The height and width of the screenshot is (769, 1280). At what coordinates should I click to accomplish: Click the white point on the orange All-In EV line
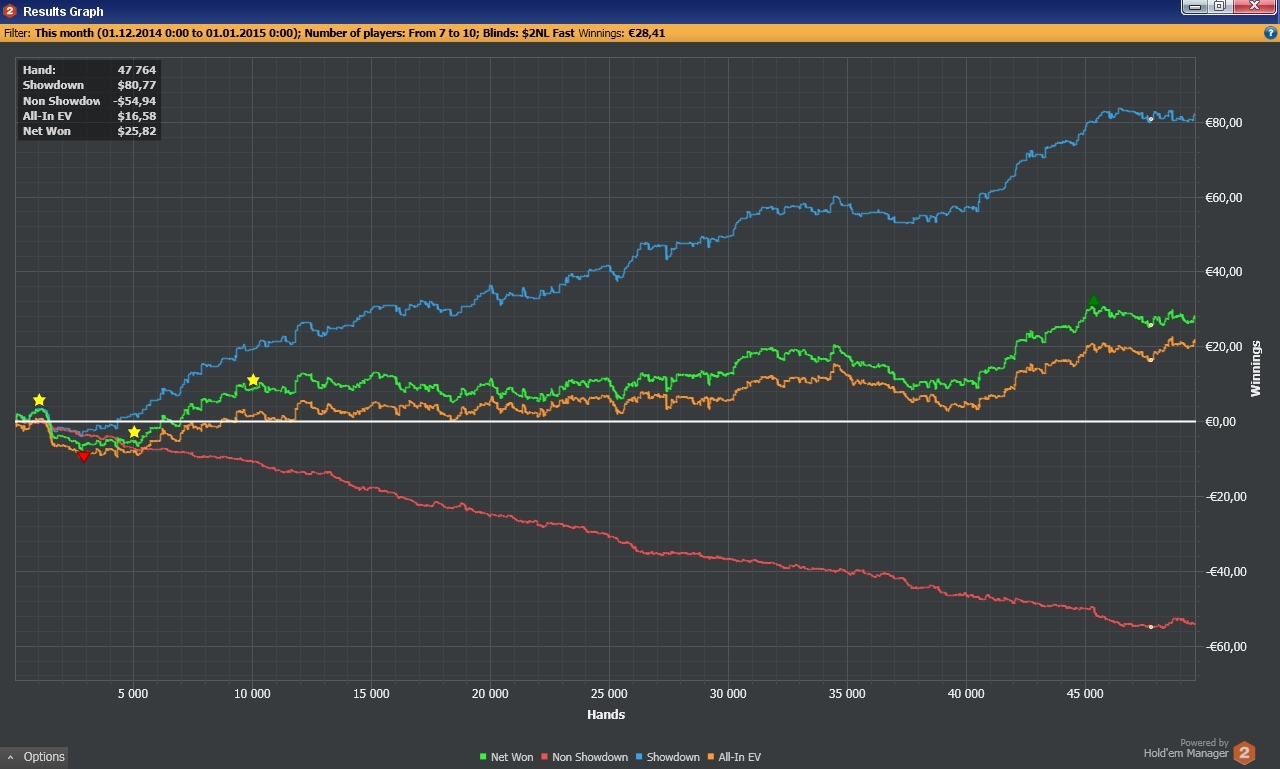pos(1151,359)
